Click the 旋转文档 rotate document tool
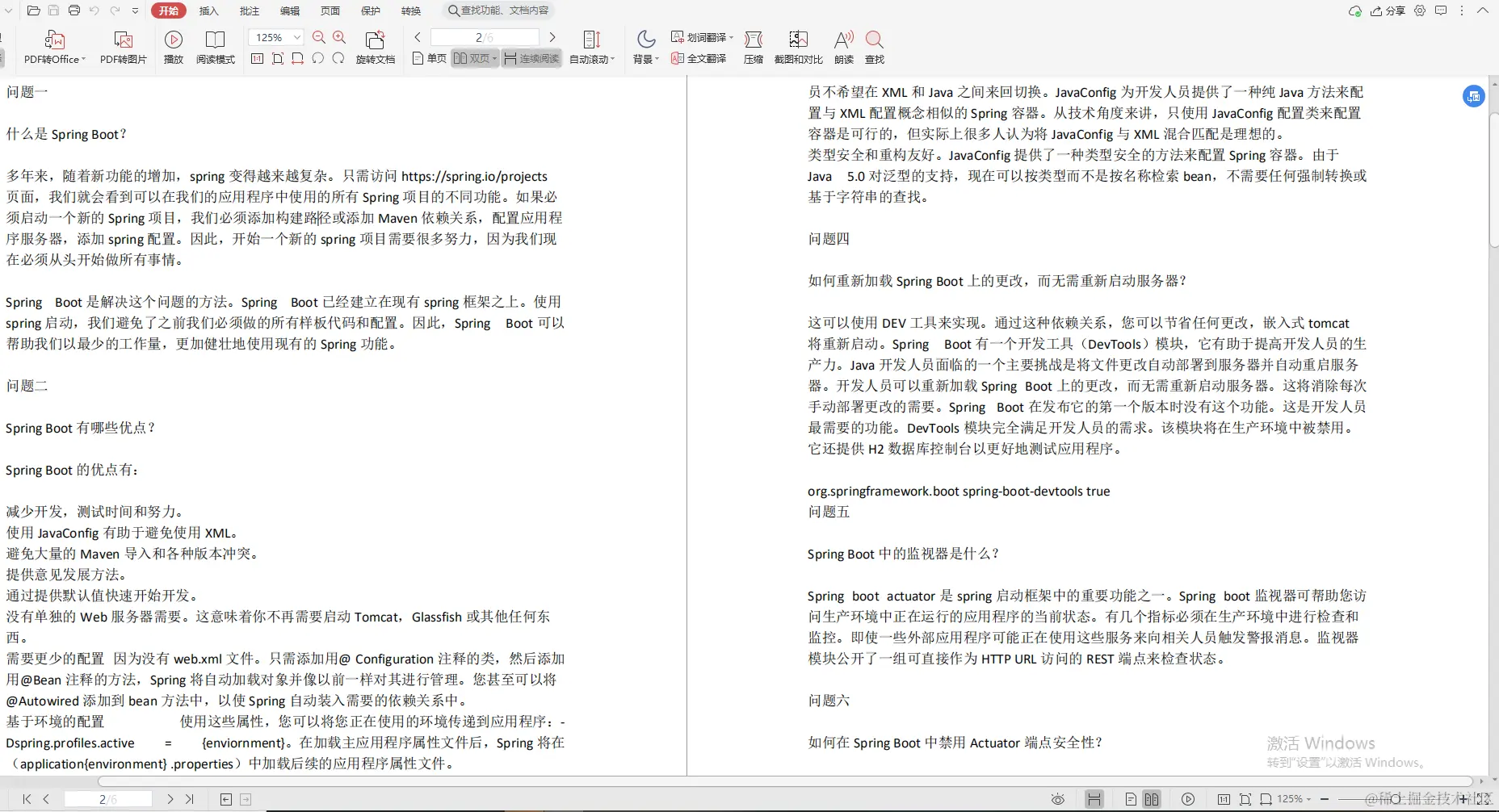The width and height of the screenshot is (1499, 812). [376, 48]
